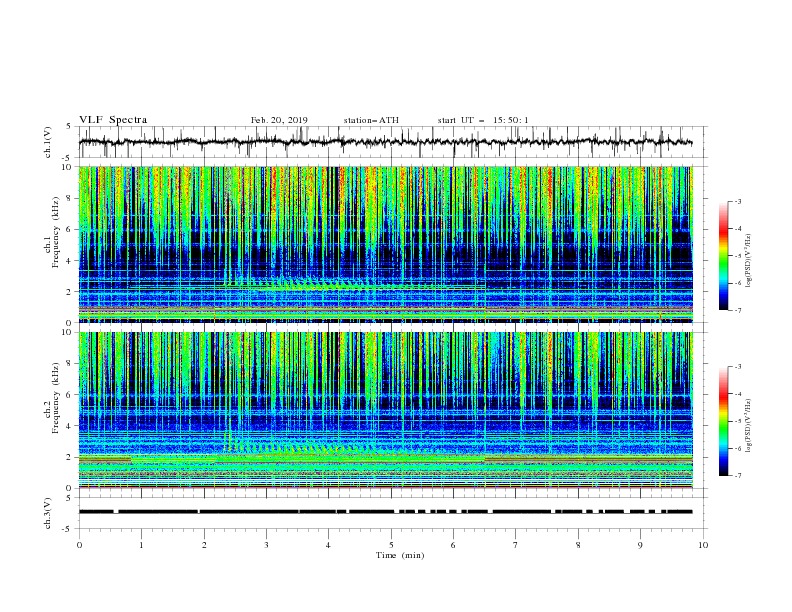
Task: Click the lower PSD color scale bar
Action: (x=724, y=421)
